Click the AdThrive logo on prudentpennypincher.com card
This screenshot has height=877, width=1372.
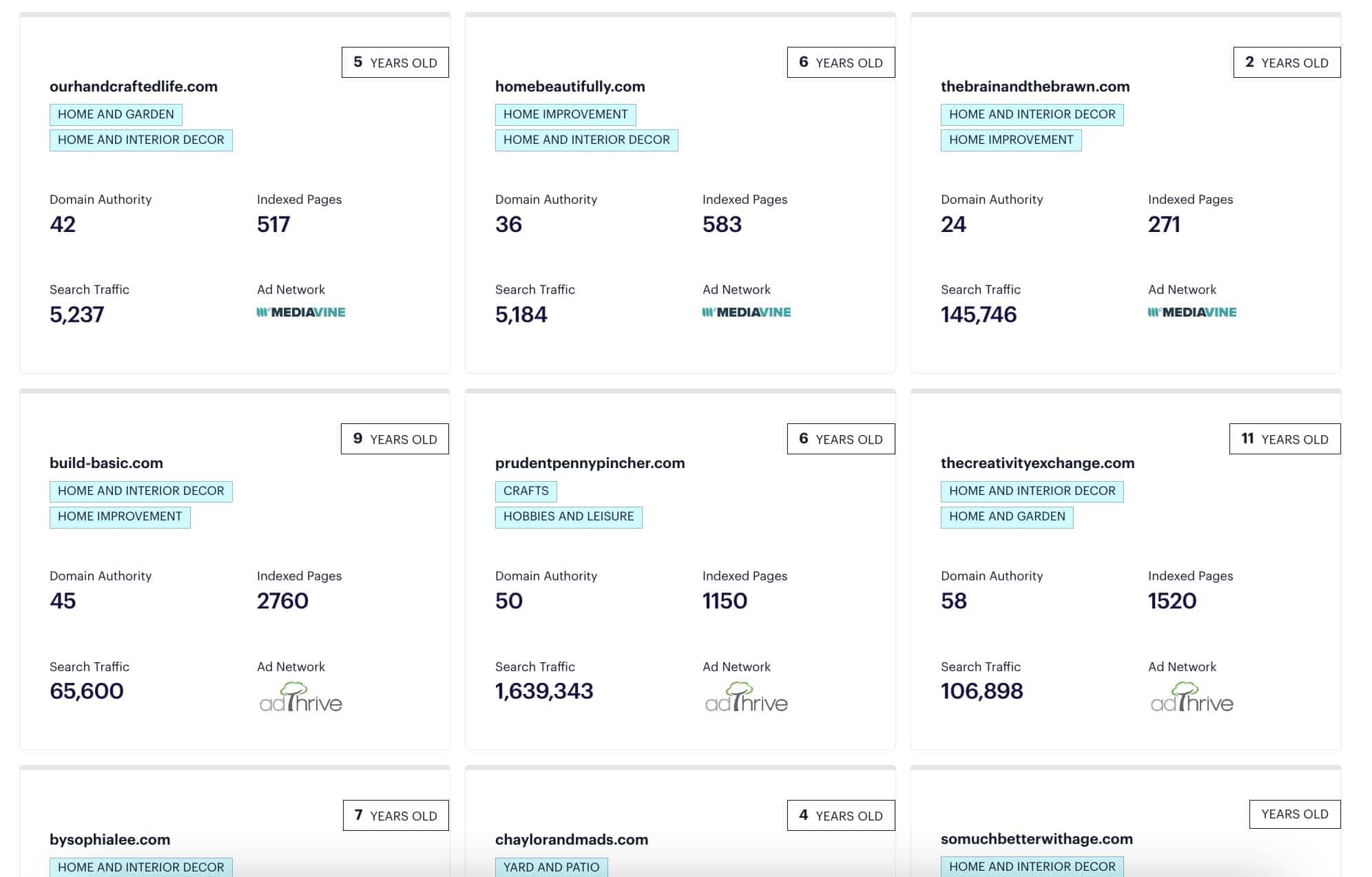(747, 697)
